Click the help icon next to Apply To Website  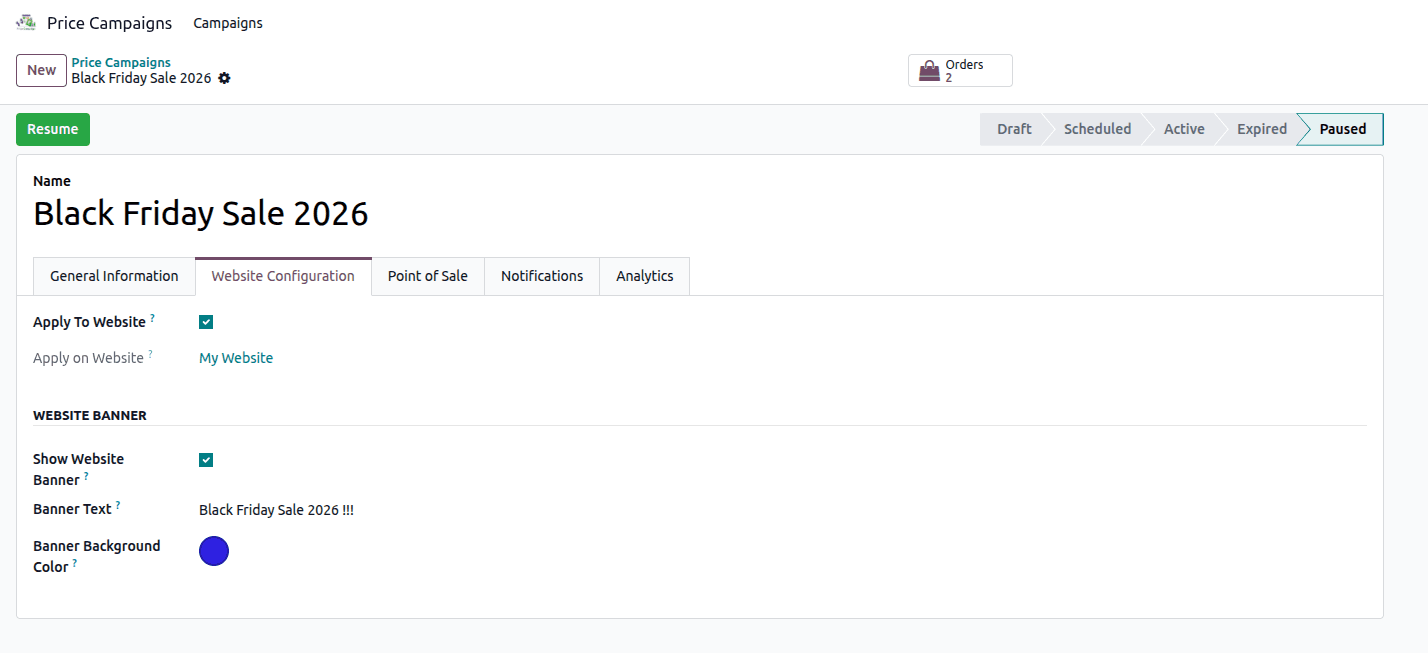[x=154, y=317]
